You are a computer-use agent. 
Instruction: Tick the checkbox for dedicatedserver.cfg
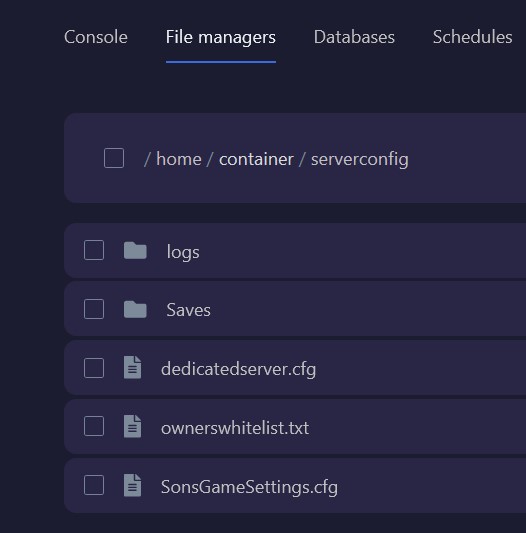(x=94, y=368)
